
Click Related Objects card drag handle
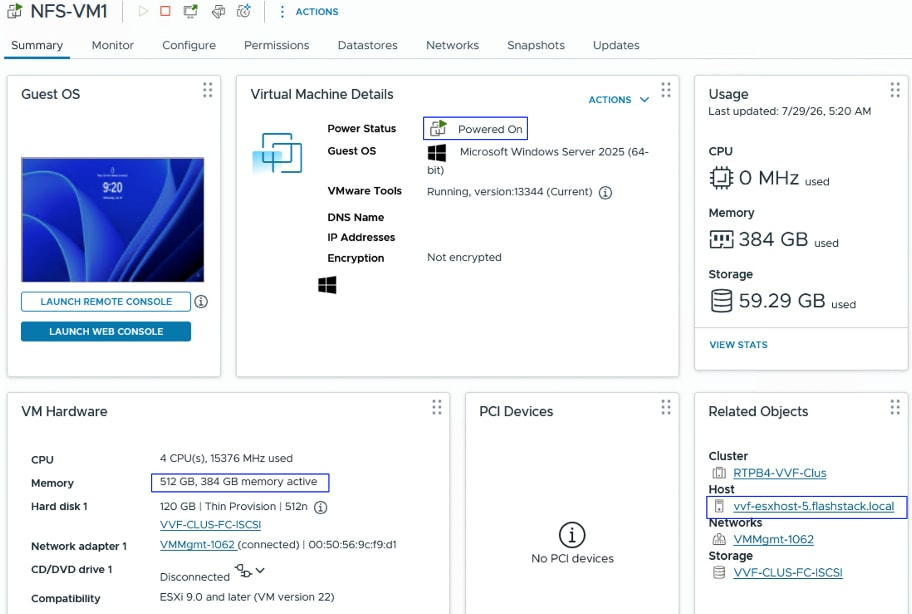(x=895, y=407)
